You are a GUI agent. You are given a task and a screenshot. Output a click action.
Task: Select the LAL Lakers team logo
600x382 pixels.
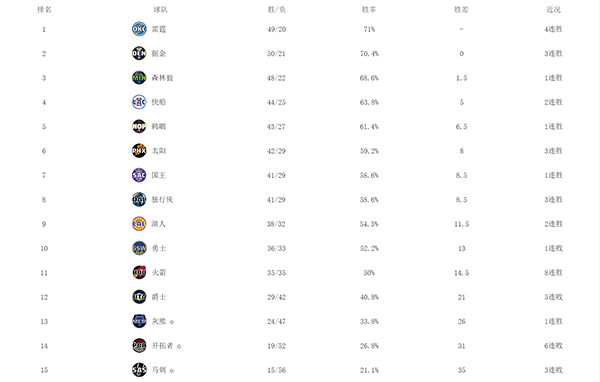139,224
